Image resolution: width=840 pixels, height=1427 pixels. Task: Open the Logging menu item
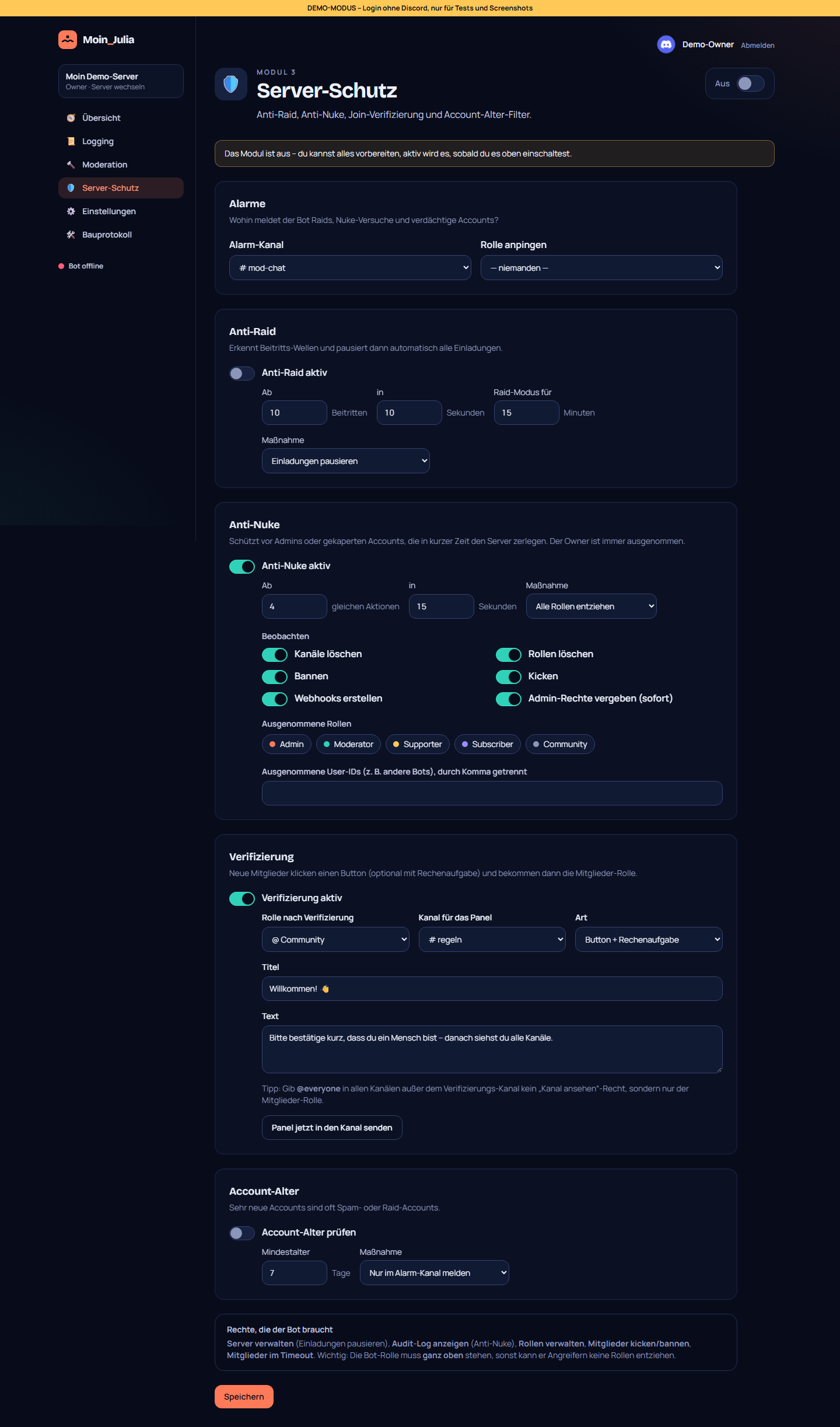coord(121,141)
